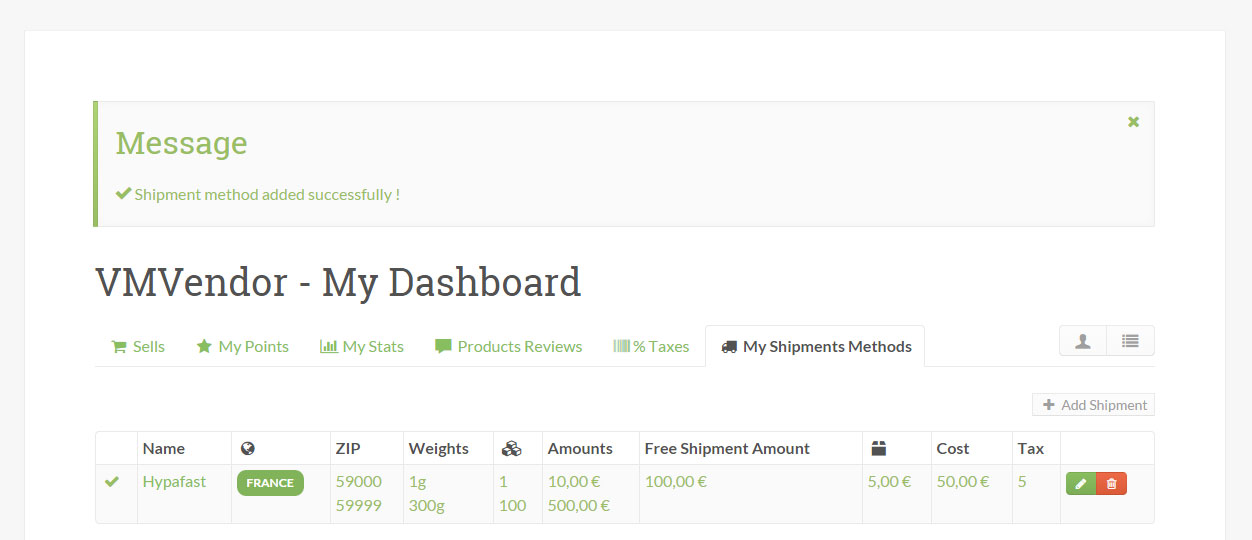Click the boxes quantity icon column header
The image size is (1252, 540).
point(511,449)
